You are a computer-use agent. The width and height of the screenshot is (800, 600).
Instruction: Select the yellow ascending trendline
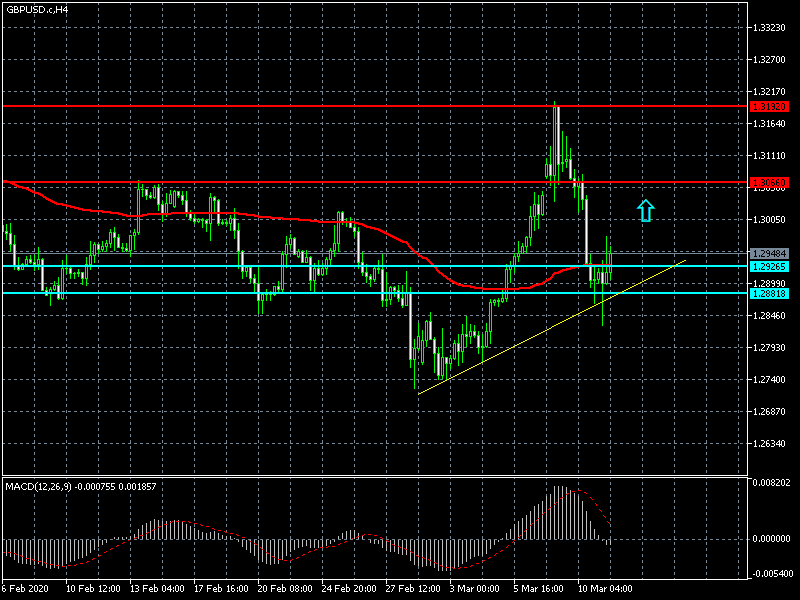point(552,327)
